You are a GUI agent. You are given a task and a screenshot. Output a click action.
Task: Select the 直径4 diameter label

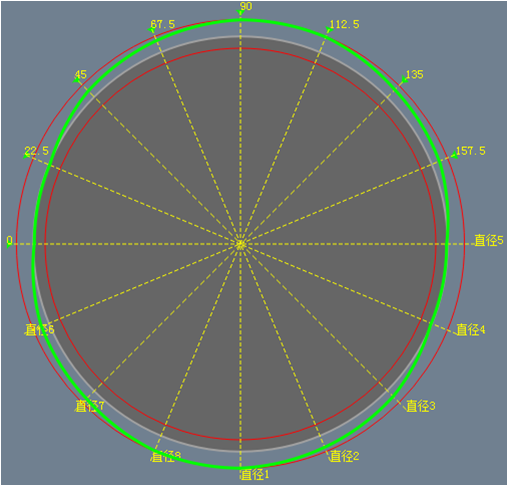point(471,329)
